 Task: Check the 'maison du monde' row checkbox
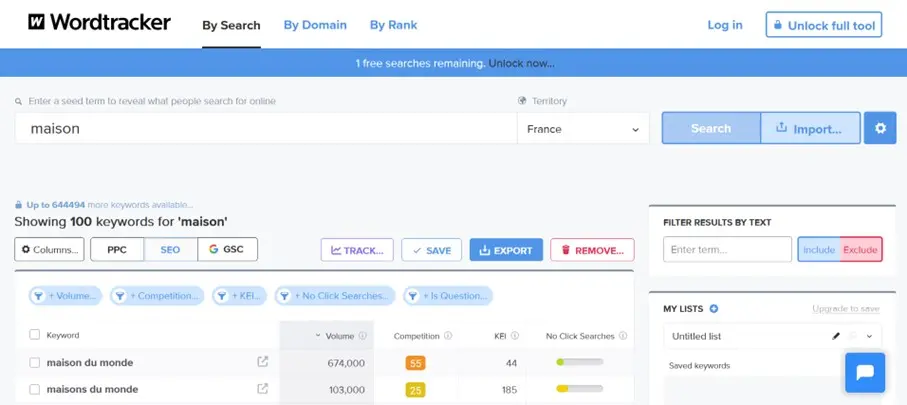pos(35,363)
